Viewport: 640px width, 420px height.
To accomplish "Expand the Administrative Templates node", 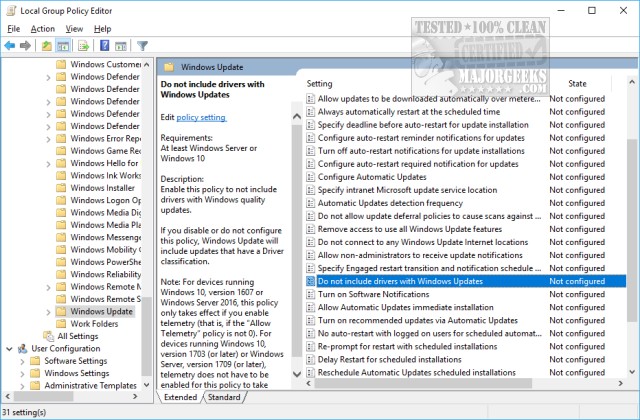I will point(22,386).
